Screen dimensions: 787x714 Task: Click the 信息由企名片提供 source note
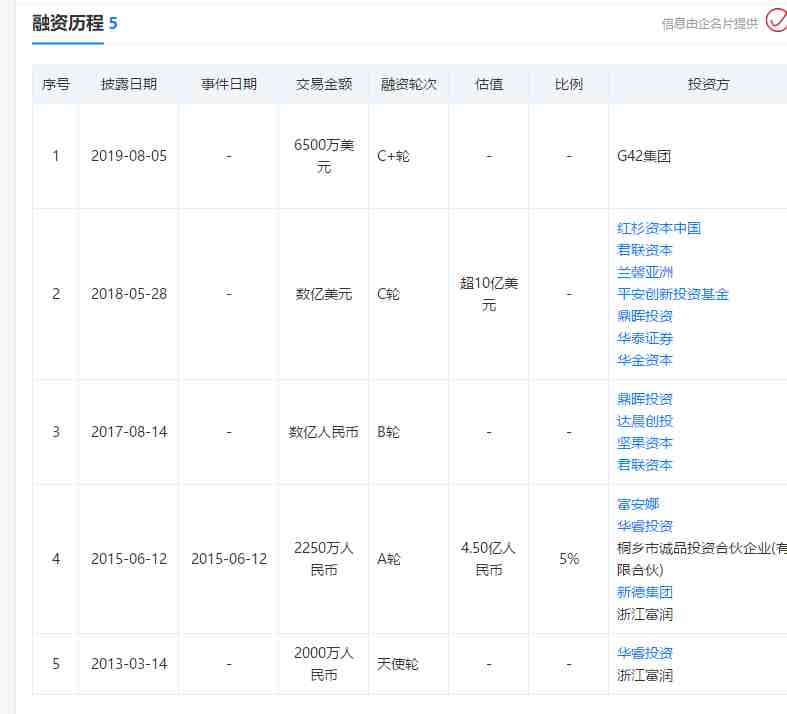point(710,24)
